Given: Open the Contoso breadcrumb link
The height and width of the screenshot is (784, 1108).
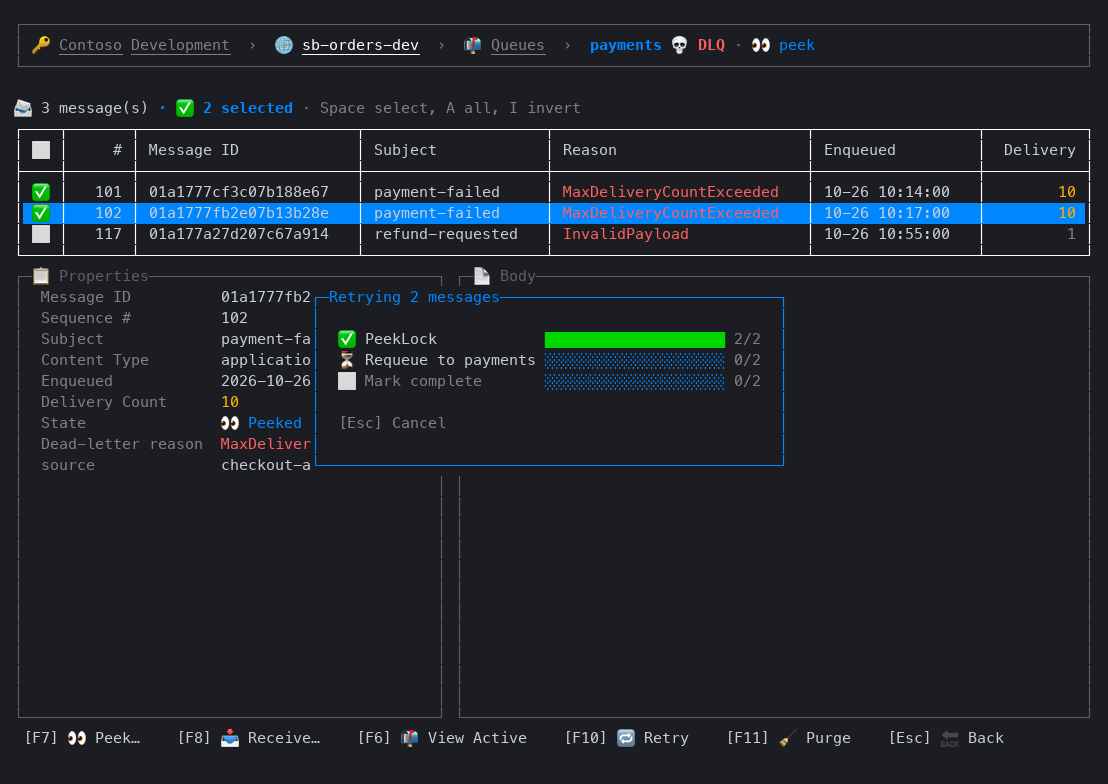Looking at the screenshot, I should point(90,45).
